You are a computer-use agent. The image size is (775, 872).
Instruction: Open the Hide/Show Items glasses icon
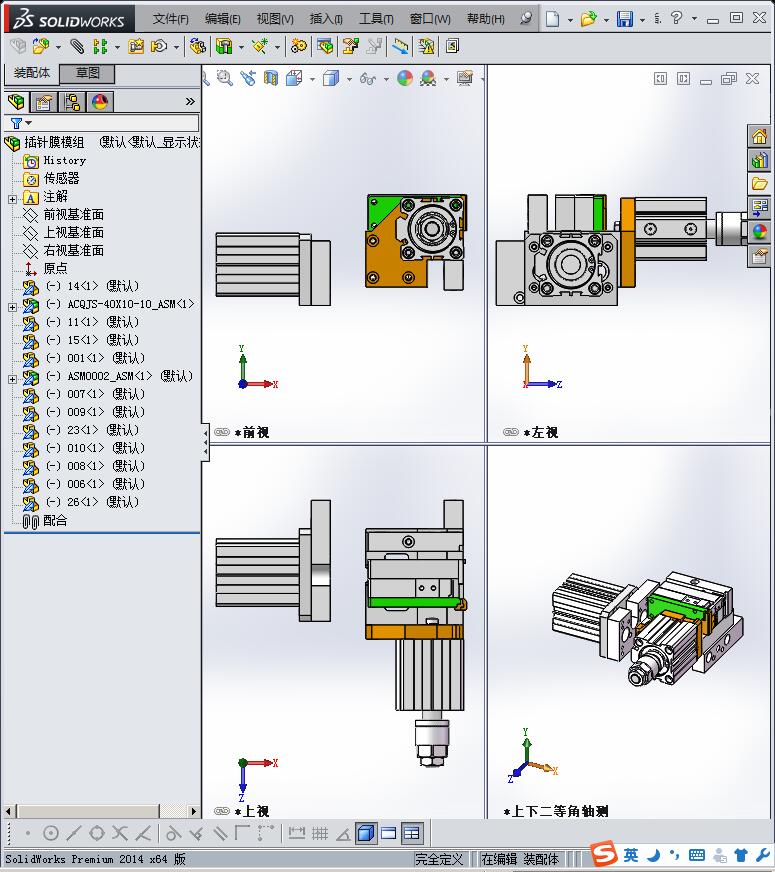pos(367,78)
